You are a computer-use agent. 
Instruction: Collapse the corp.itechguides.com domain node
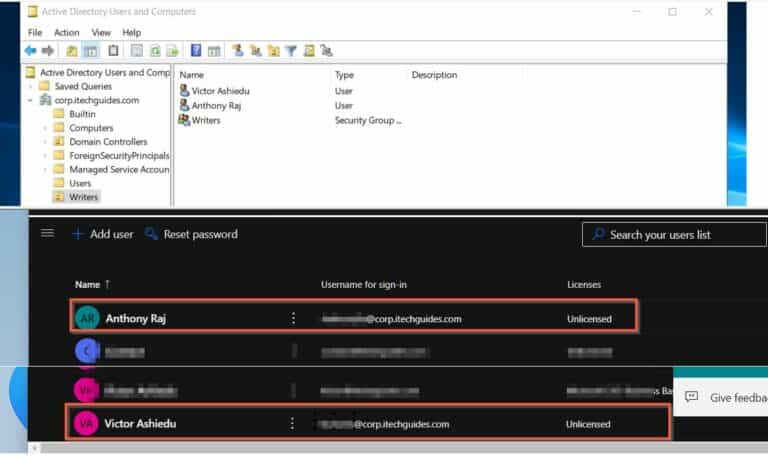[30, 100]
